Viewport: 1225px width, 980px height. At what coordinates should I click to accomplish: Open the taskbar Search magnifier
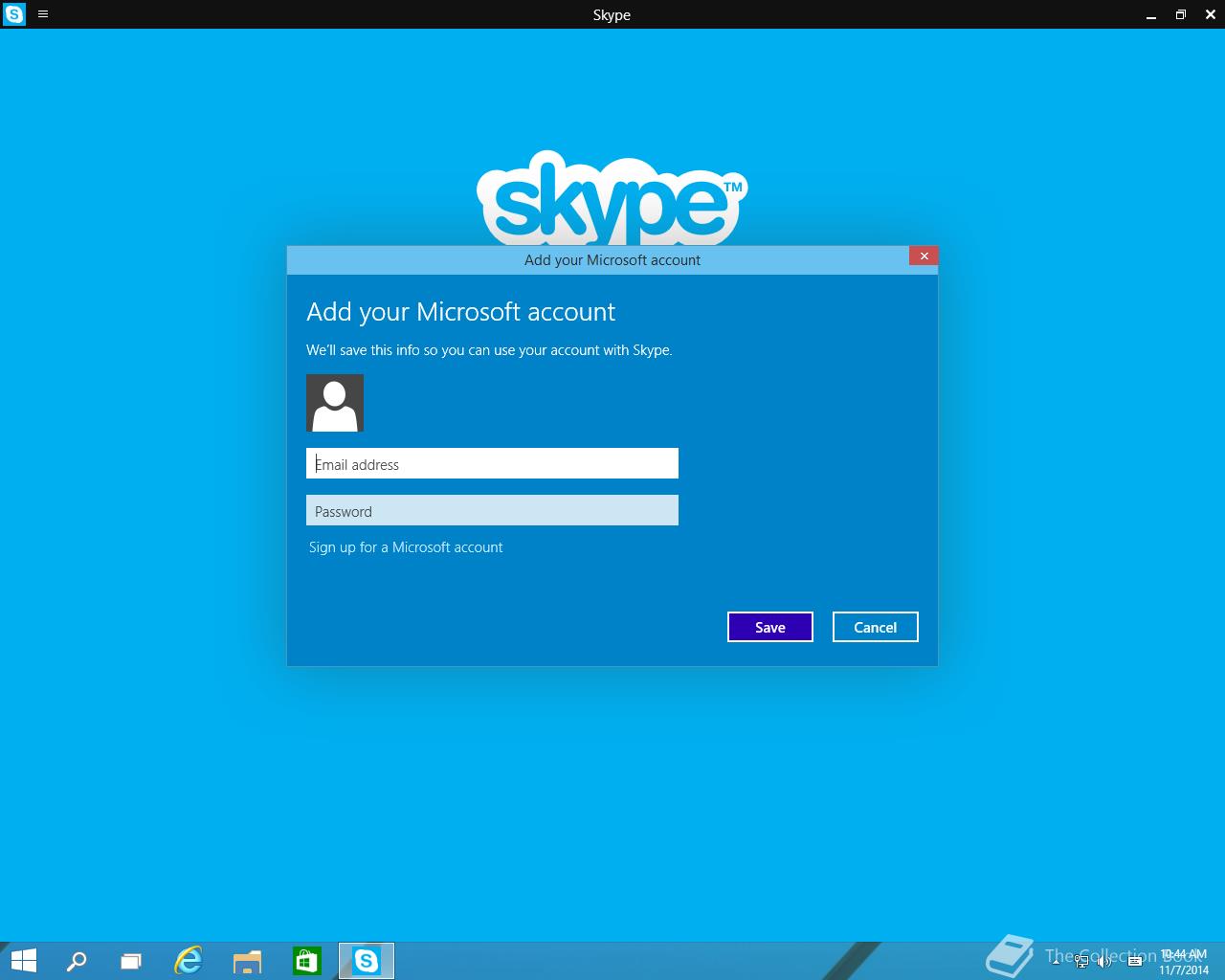click(77, 961)
